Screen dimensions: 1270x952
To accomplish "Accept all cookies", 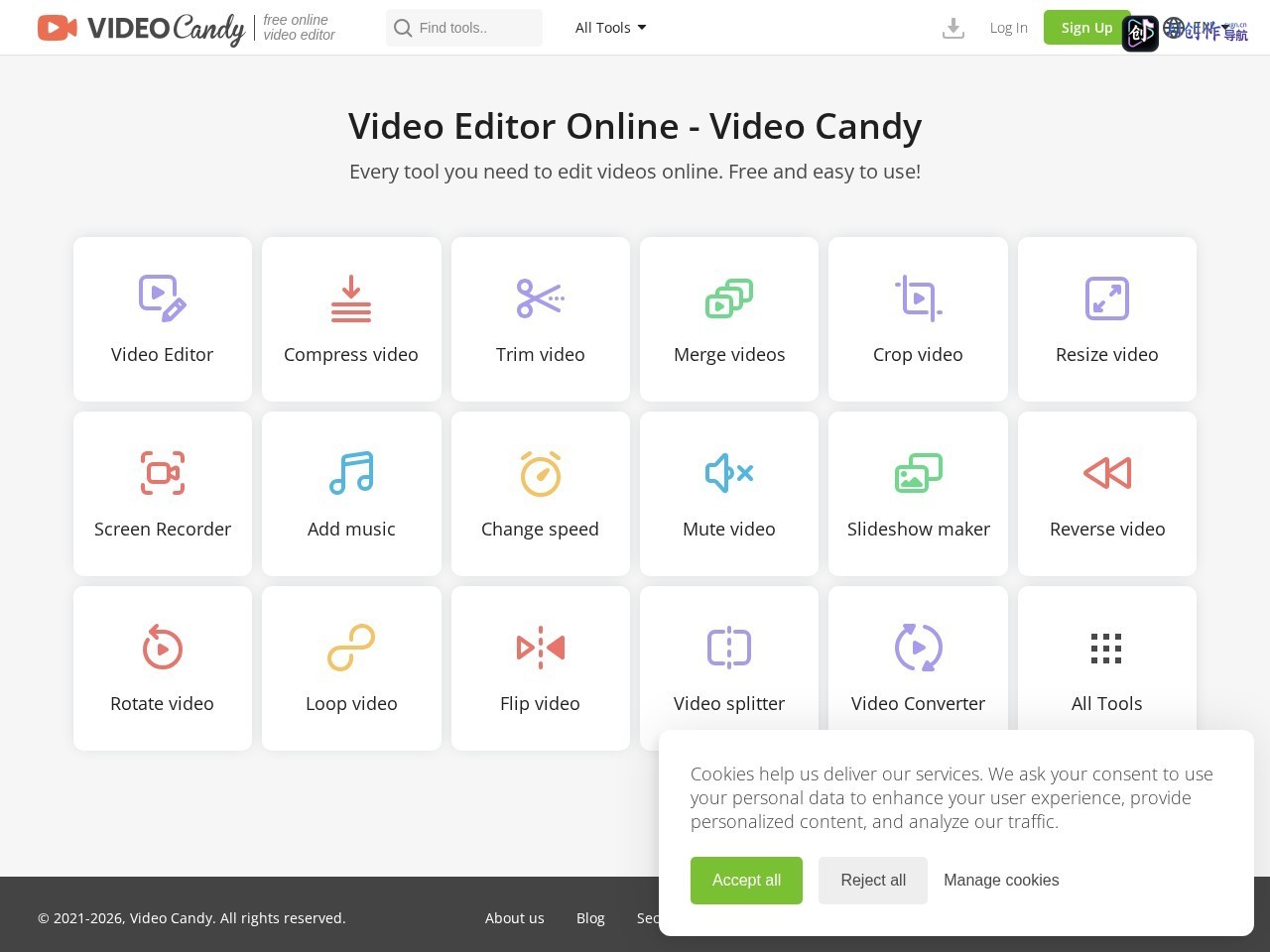I will [746, 881].
